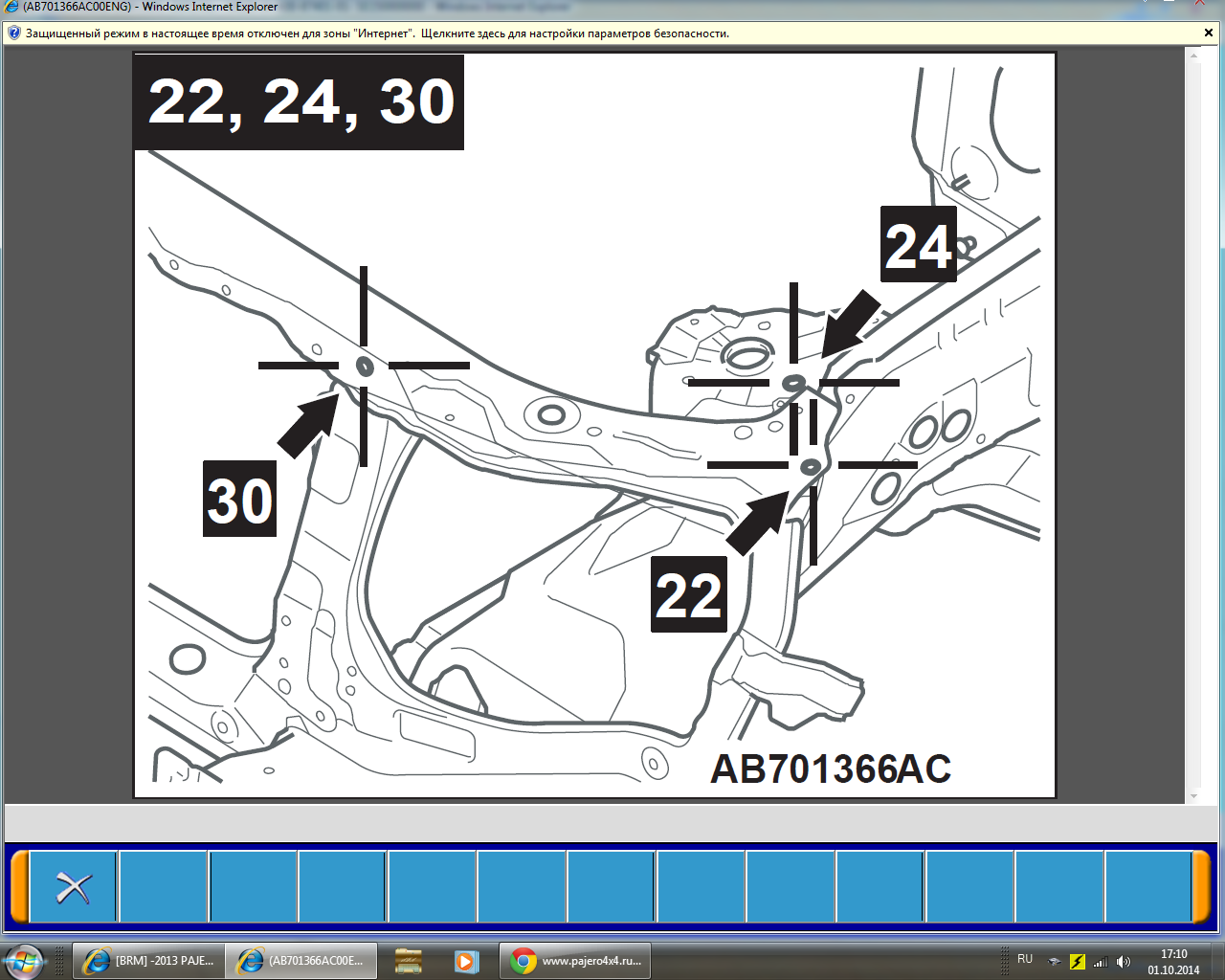Click the scrollbar up arrow
Screen dimensions: 1225x980
click(1193, 56)
